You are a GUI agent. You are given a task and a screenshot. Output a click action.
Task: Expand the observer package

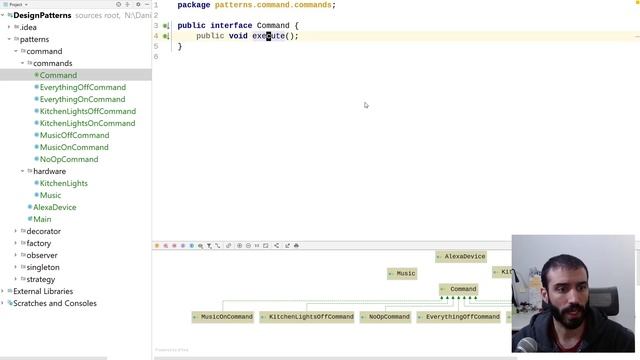[x=16, y=255]
